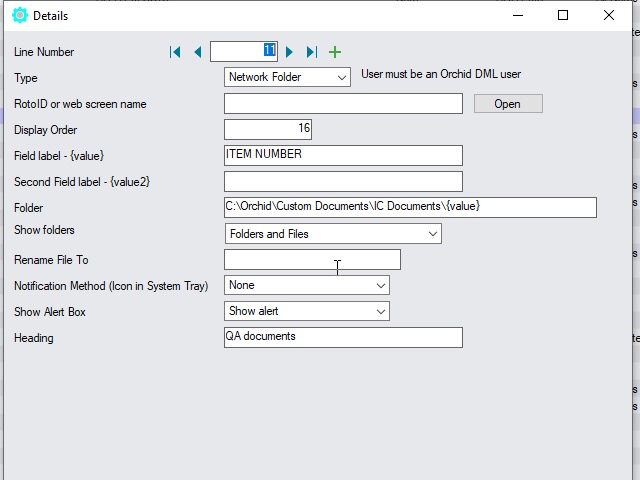Focus the RotoID or web screen name field
The width and height of the screenshot is (640, 480).
coord(343,104)
